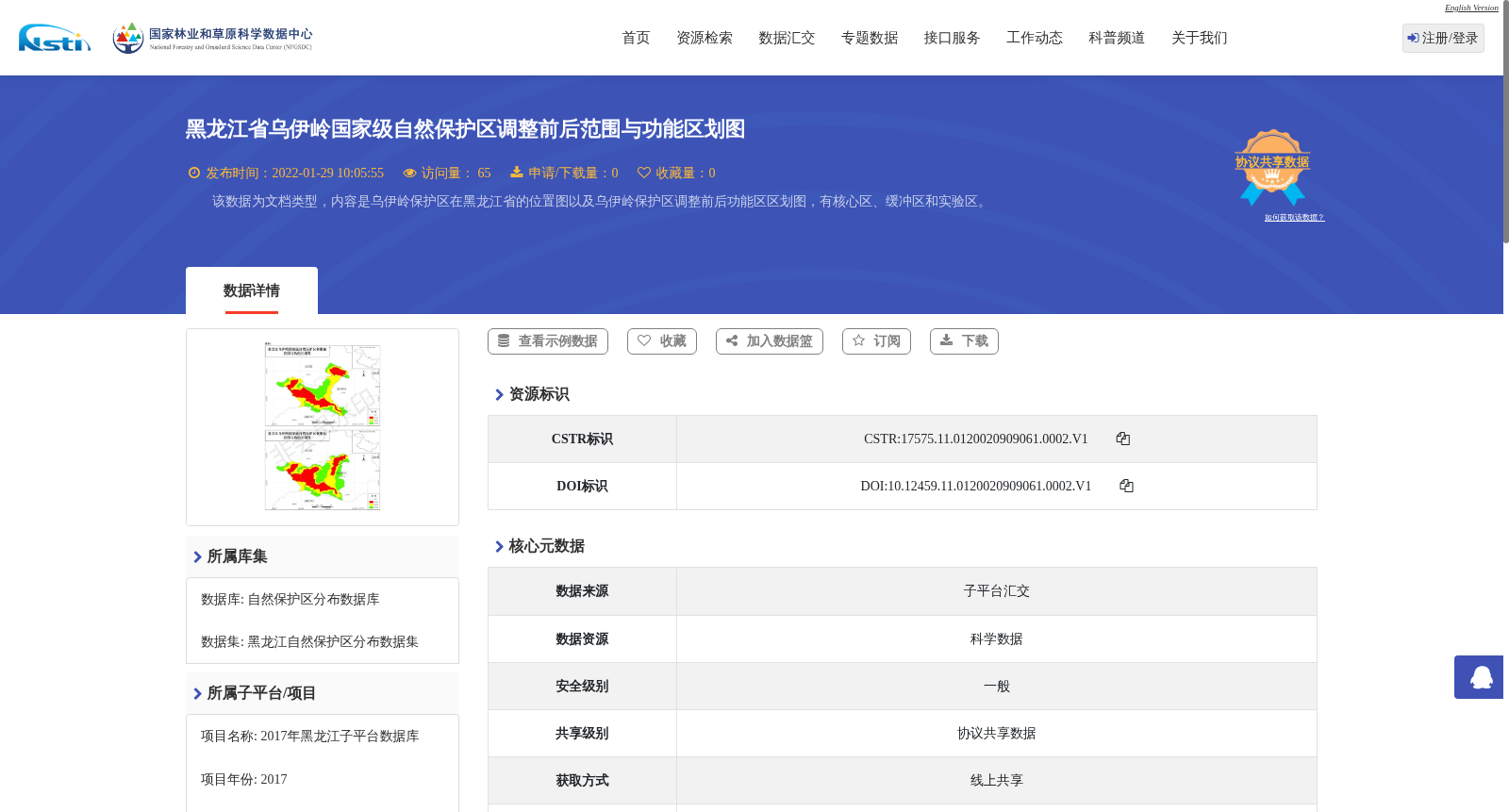Click the dataset title heading
1509x812 pixels.
[x=465, y=129]
